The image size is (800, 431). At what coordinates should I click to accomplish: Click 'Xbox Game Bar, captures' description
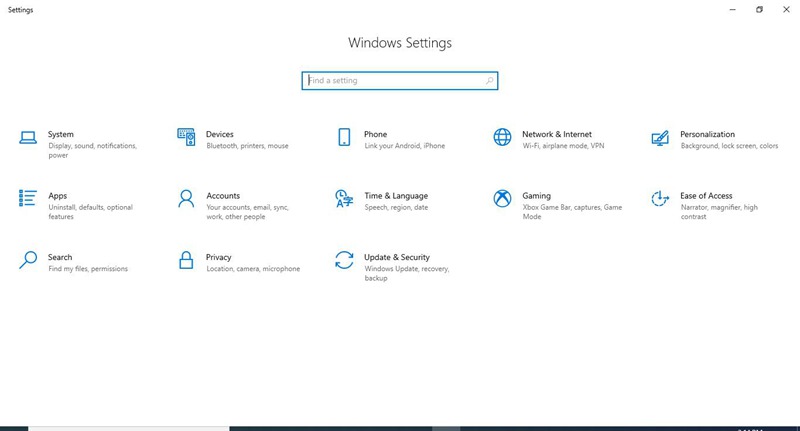tap(572, 212)
